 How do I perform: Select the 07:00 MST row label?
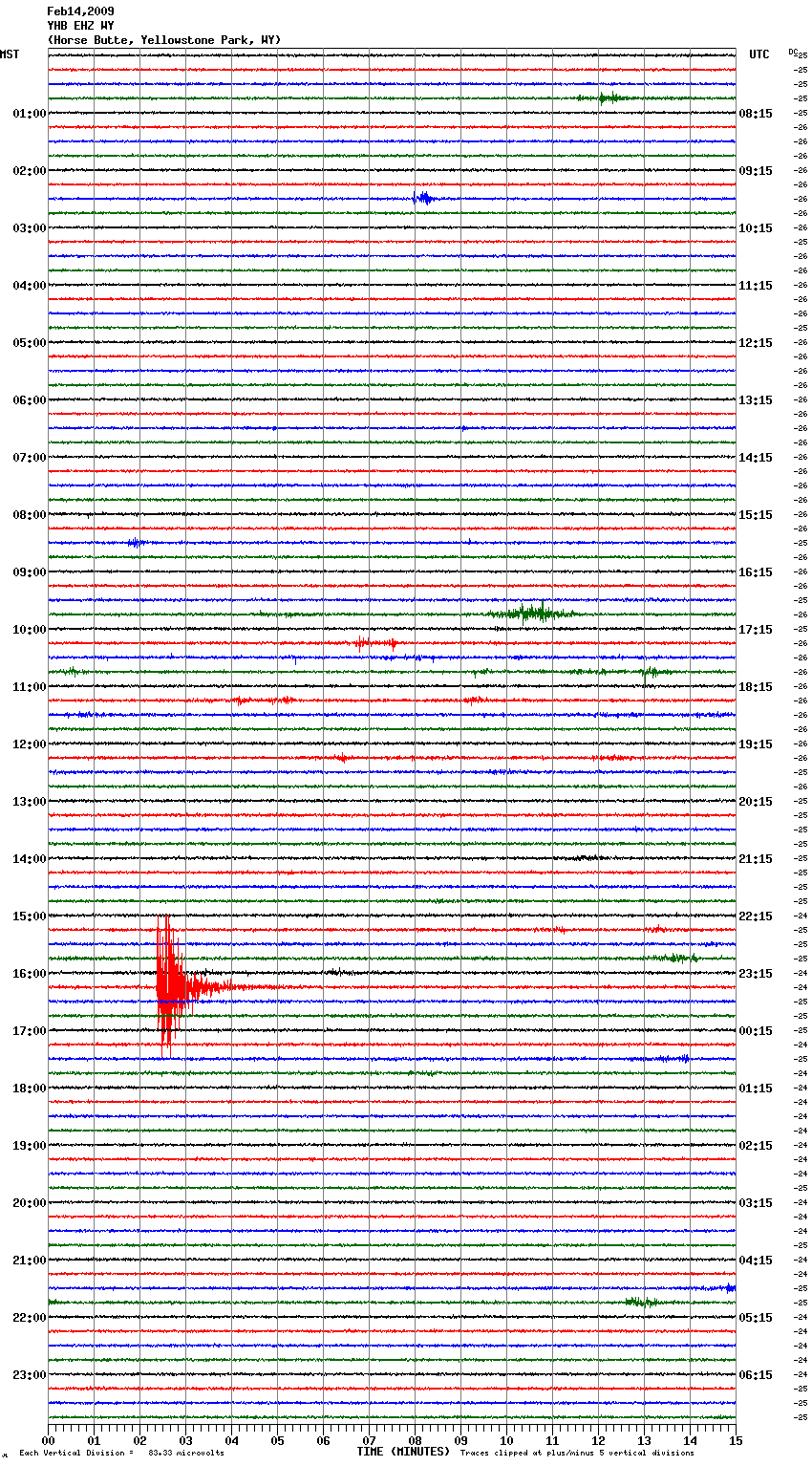(30, 458)
